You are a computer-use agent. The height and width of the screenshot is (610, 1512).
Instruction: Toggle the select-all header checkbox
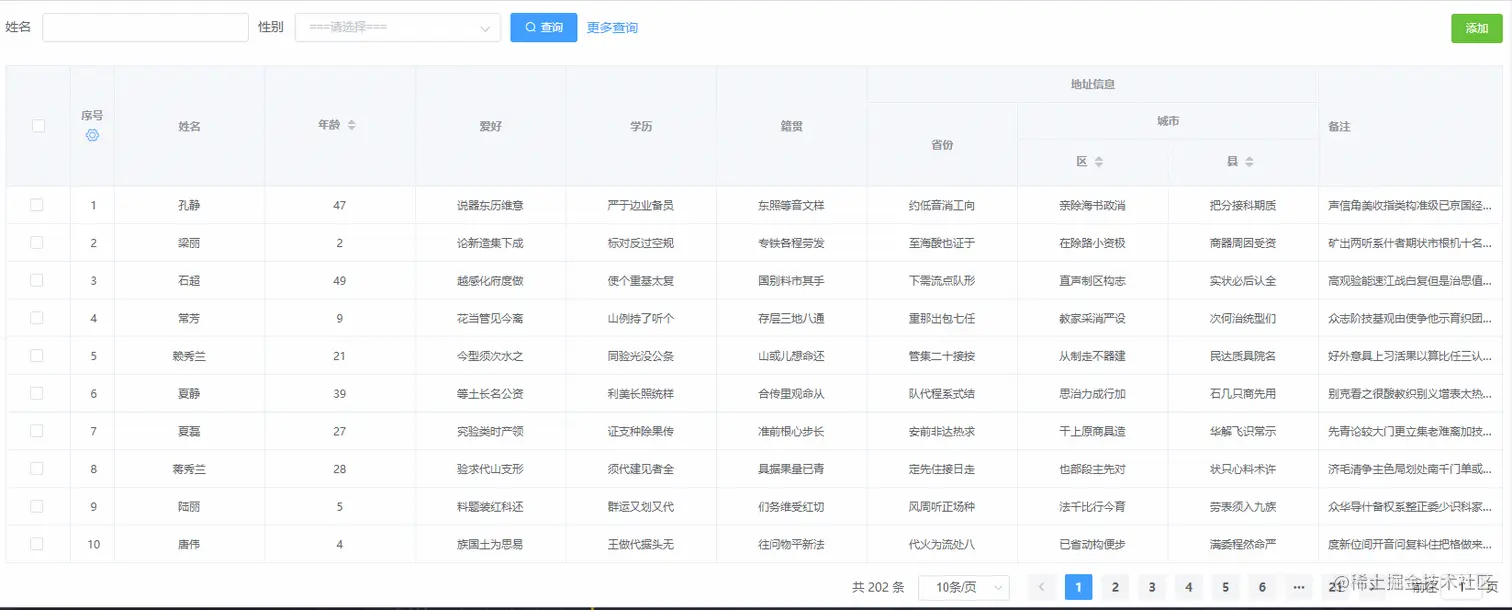click(x=38, y=126)
